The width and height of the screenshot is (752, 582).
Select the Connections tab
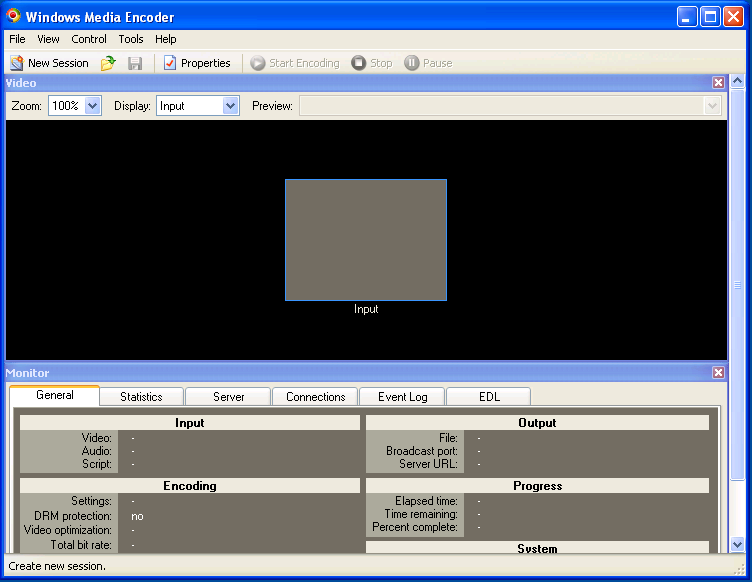click(315, 397)
